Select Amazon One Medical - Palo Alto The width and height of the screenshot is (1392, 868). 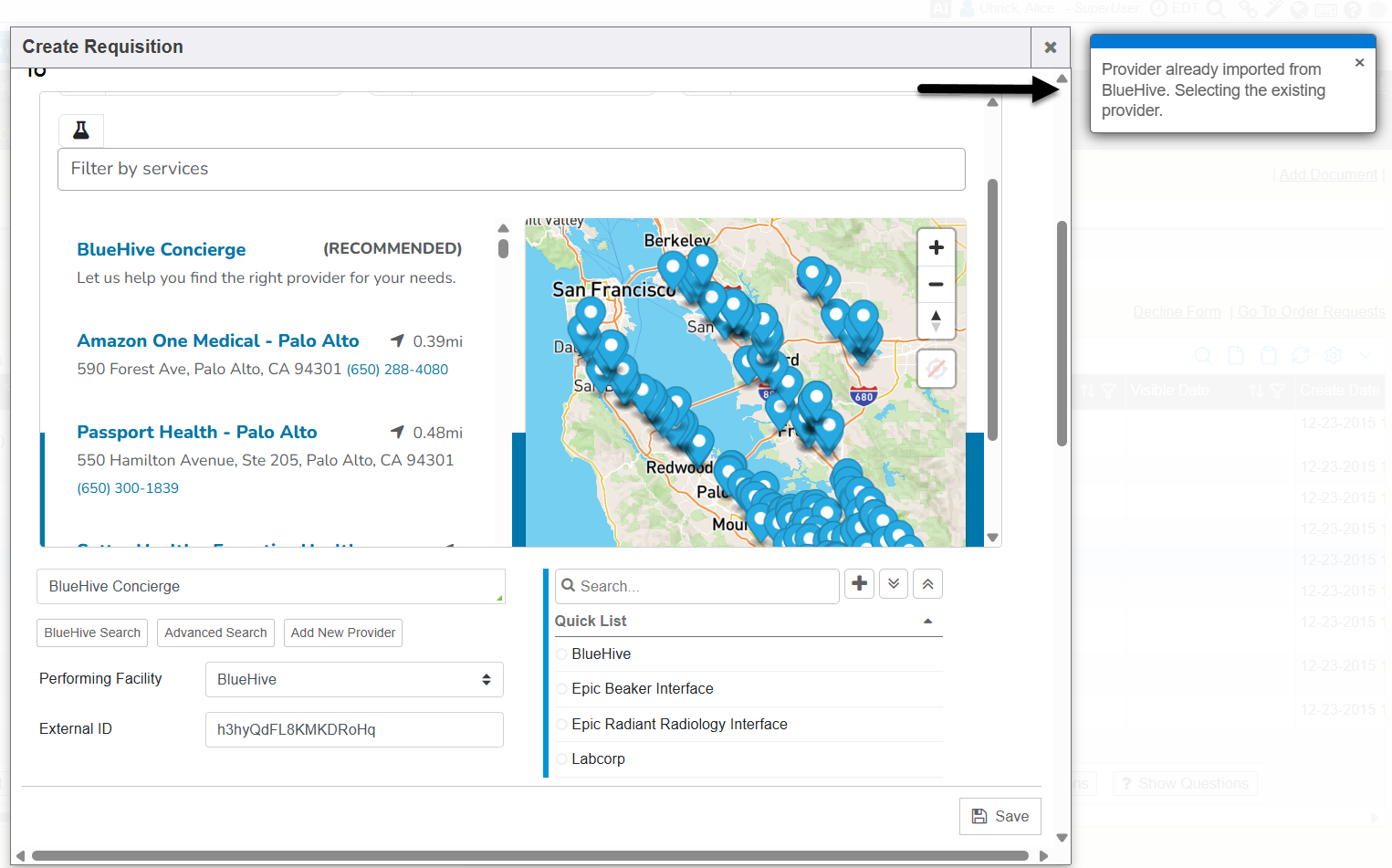point(218,341)
